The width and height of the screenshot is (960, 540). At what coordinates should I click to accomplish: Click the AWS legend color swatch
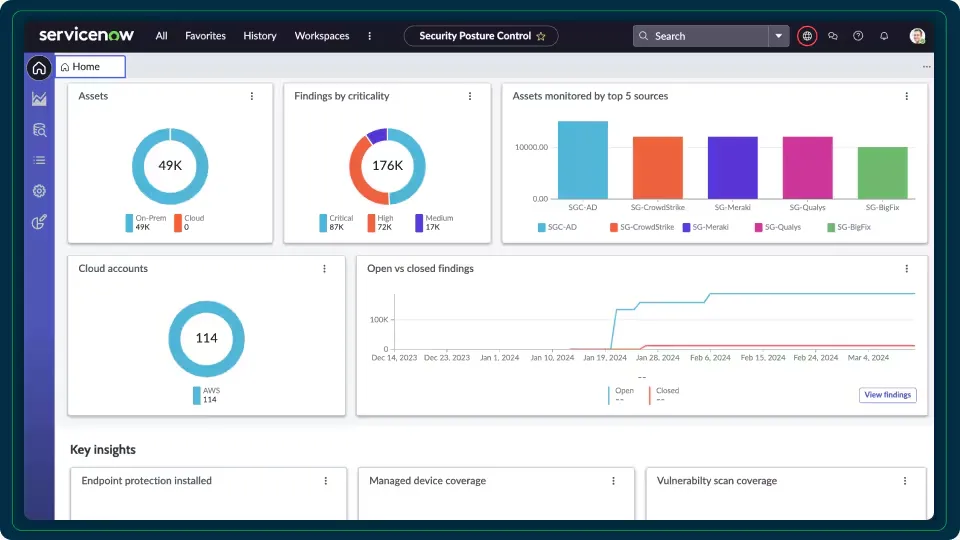pos(197,396)
